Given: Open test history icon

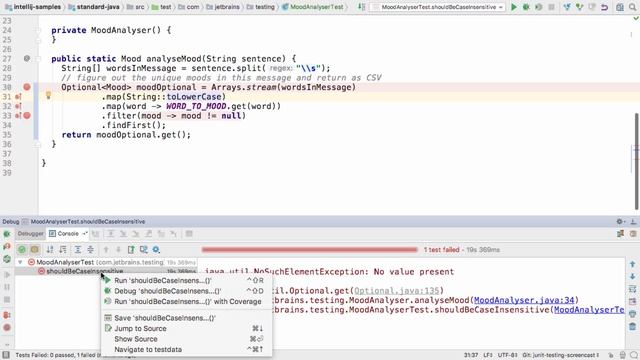Looking at the screenshot, I should [144, 249].
